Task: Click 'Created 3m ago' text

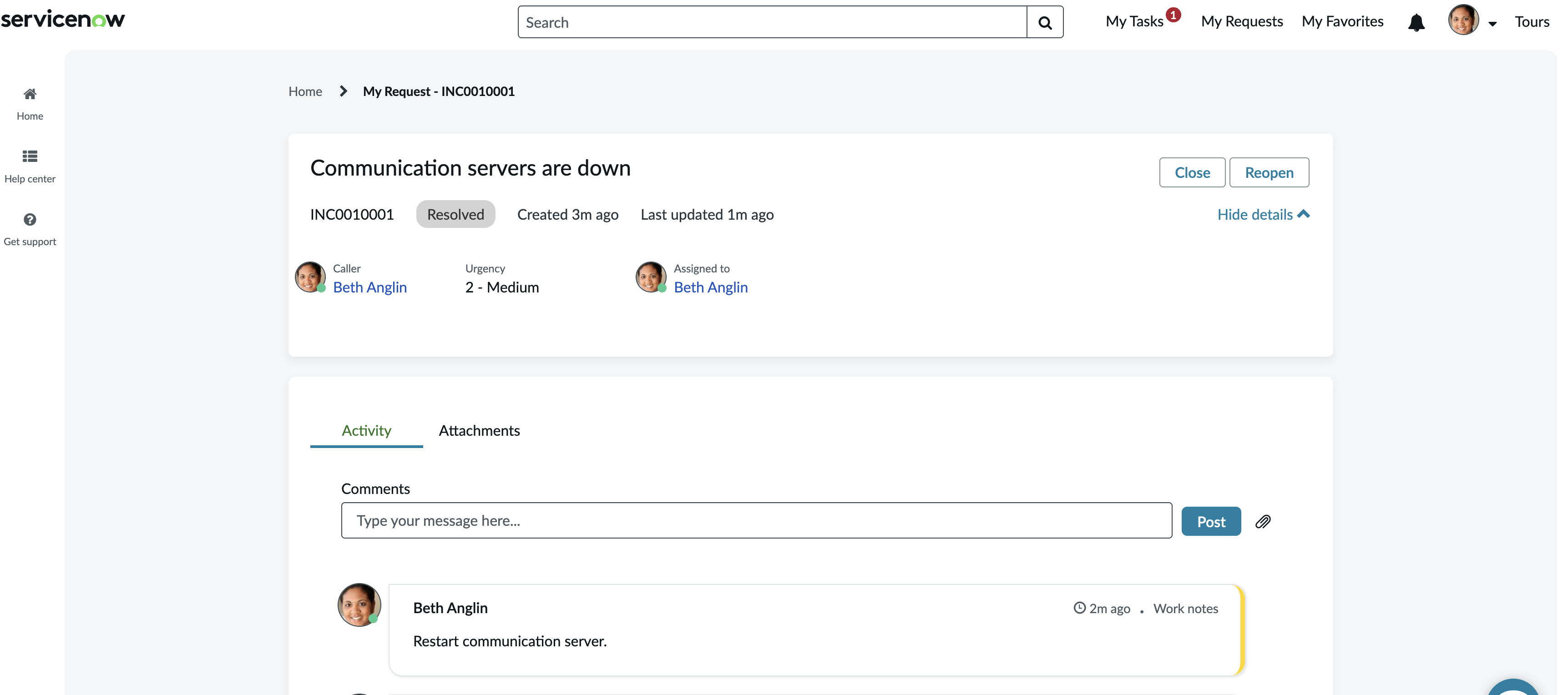Action: pos(567,215)
